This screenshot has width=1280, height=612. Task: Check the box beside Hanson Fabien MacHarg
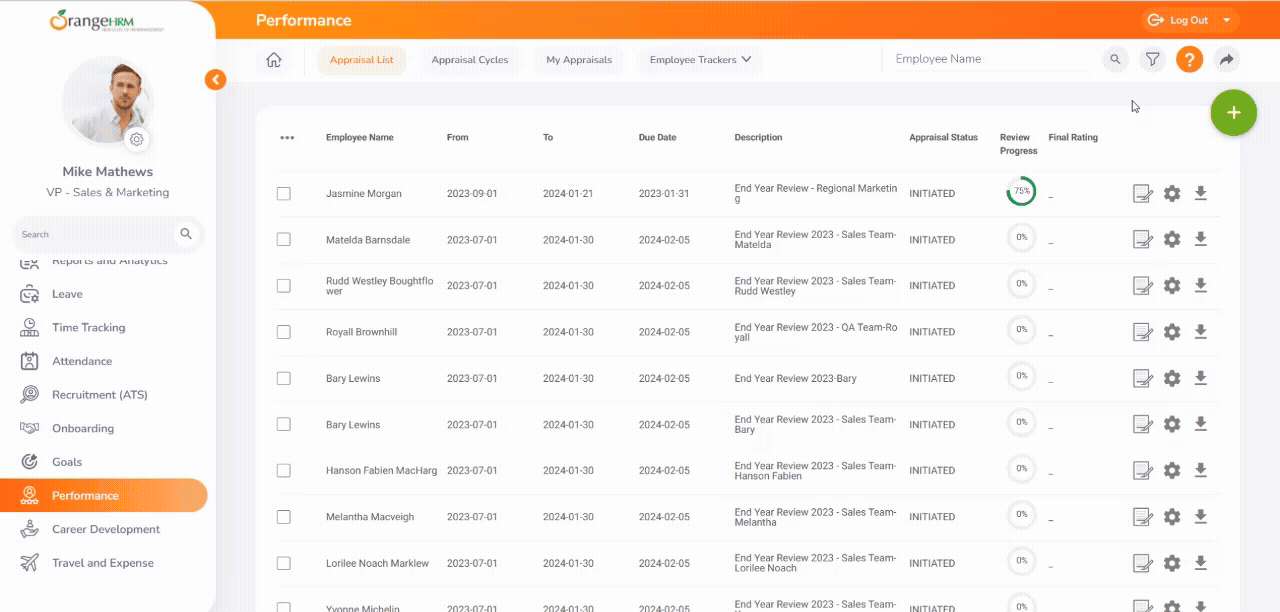point(284,471)
